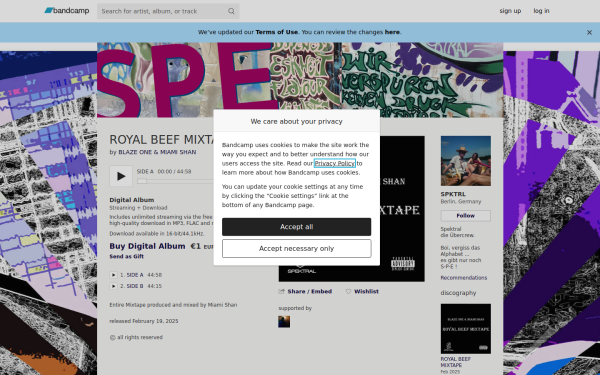
Task: Add the album to Wishlist
Action: [x=362, y=291]
